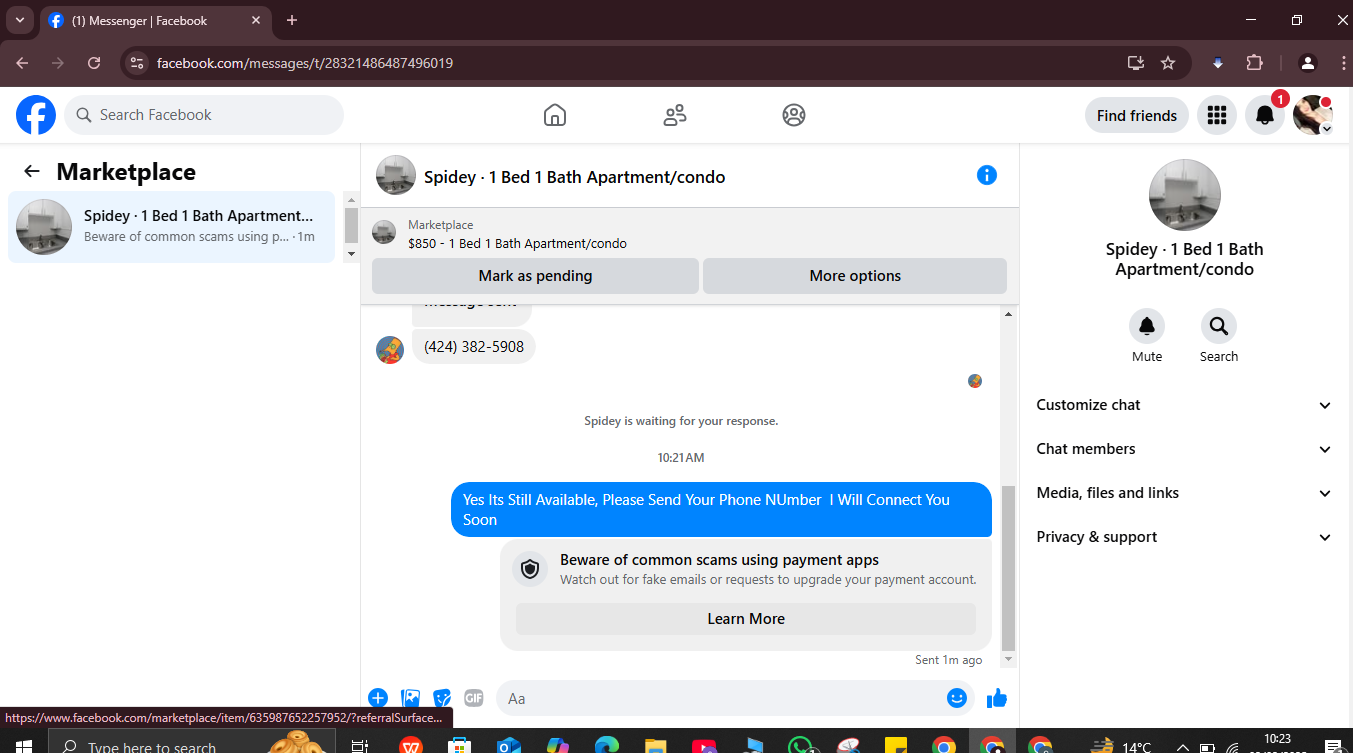The height and width of the screenshot is (753, 1353).
Task: Mute this conversation with bell icon
Action: [1147, 326]
